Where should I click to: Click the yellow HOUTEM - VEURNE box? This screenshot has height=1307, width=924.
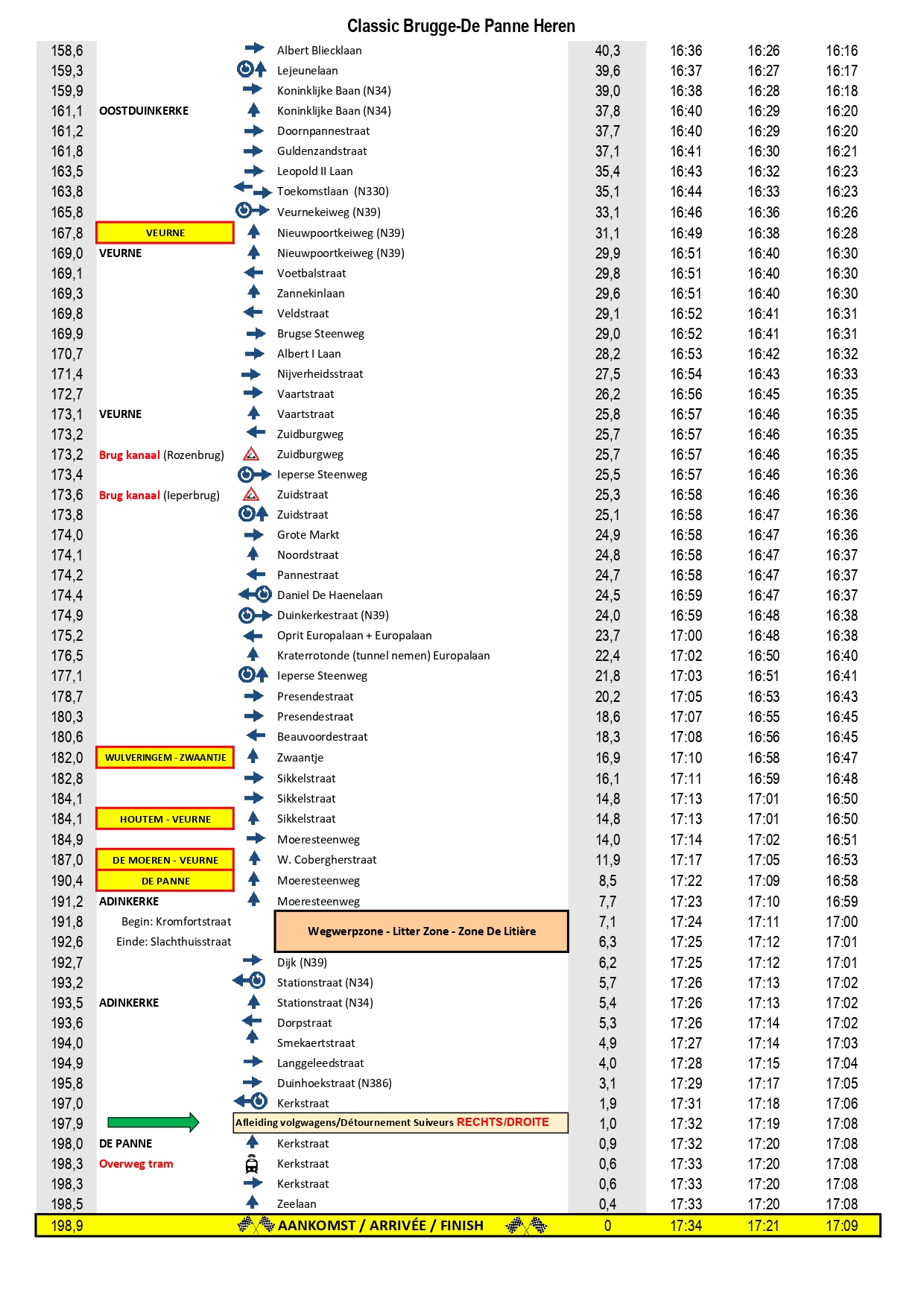(165, 819)
